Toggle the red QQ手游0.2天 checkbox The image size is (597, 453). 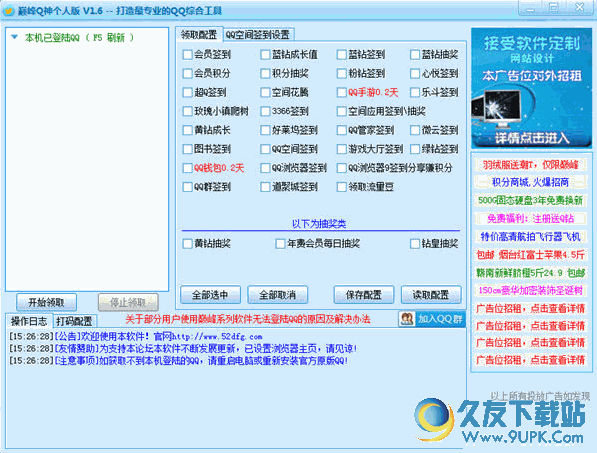pos(342,92)
